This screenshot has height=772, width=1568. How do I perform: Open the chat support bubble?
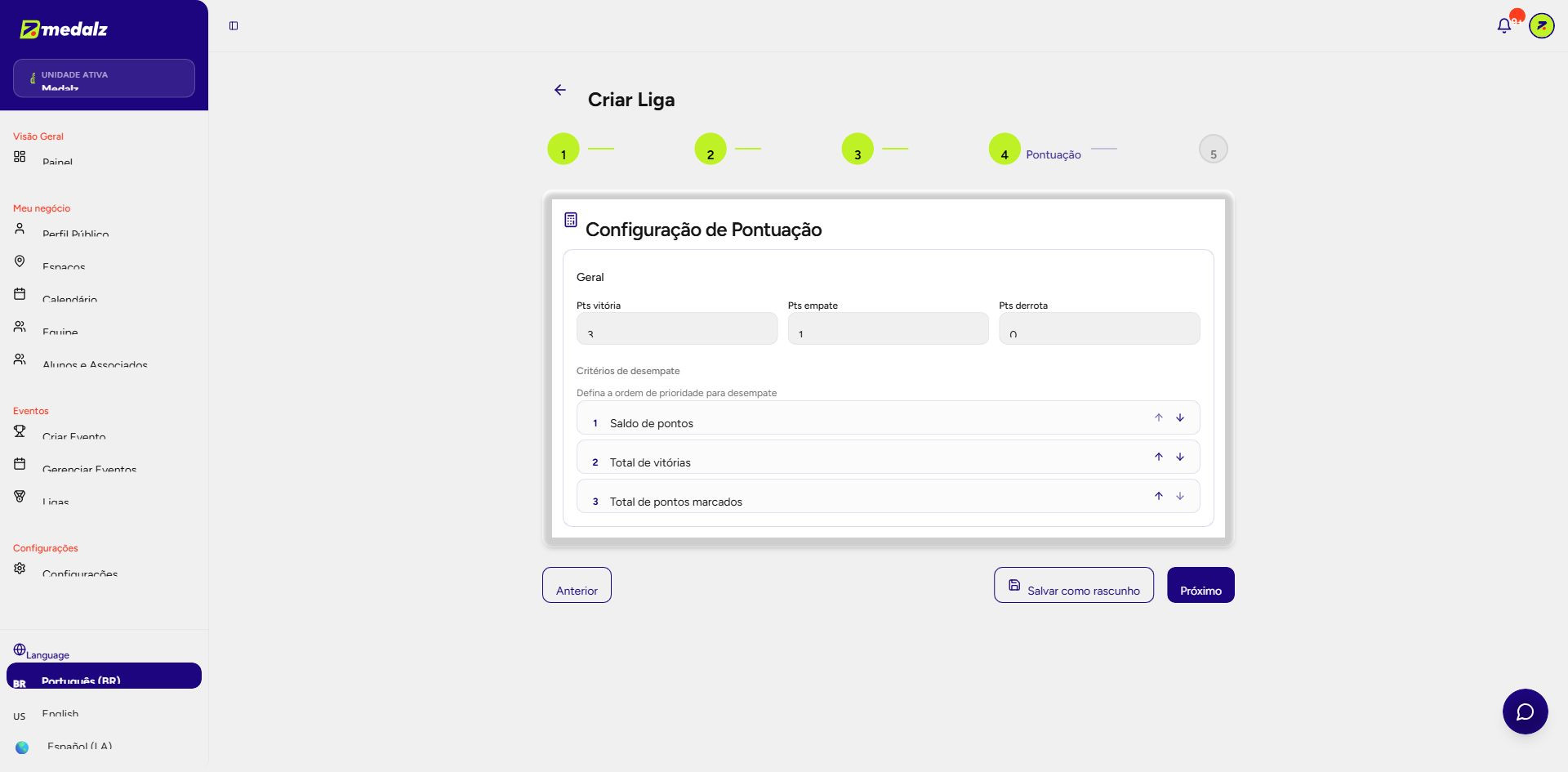click(1525, 712)
